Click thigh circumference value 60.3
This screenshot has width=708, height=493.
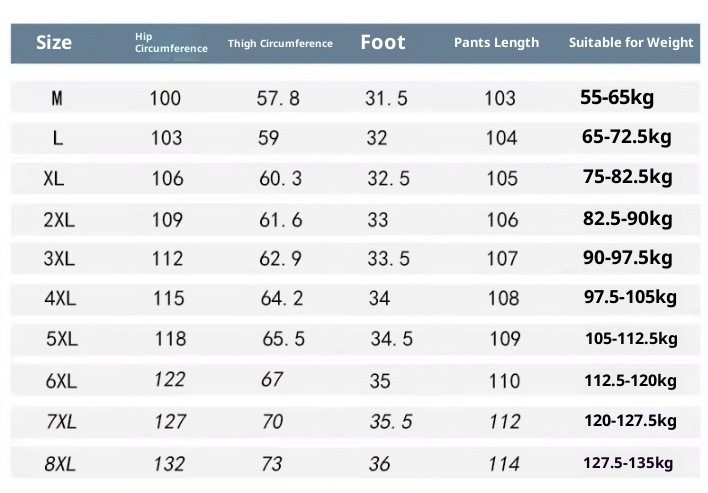pyautogui.click(x=280, y=179)
